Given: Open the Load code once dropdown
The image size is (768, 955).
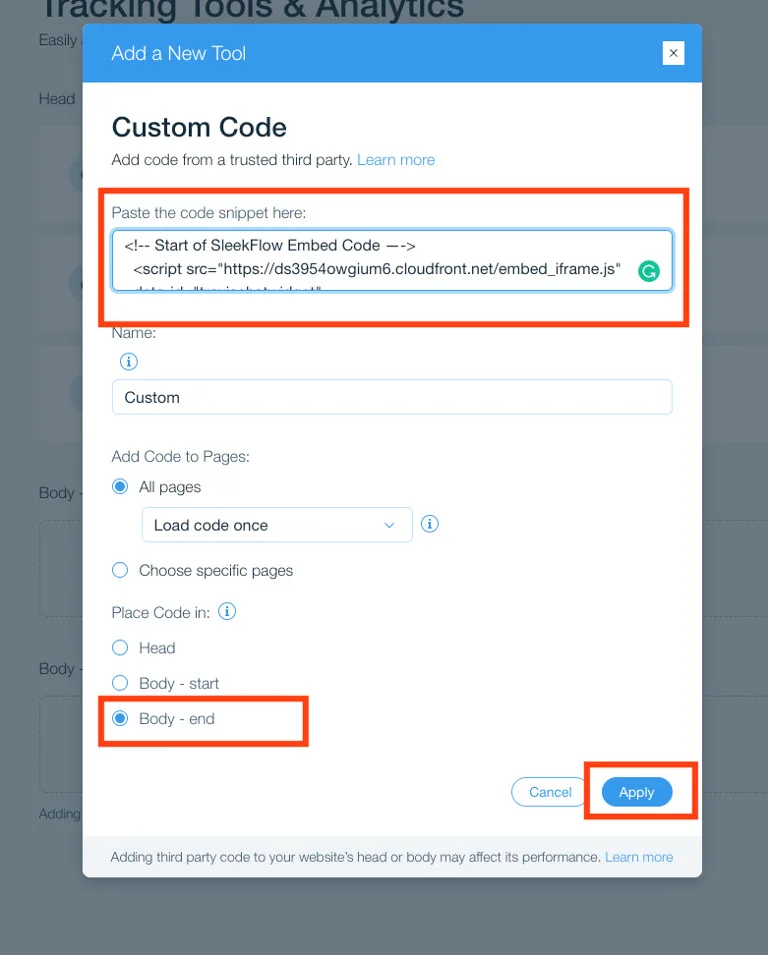Looking at the screenshot, I should [277, 523].
